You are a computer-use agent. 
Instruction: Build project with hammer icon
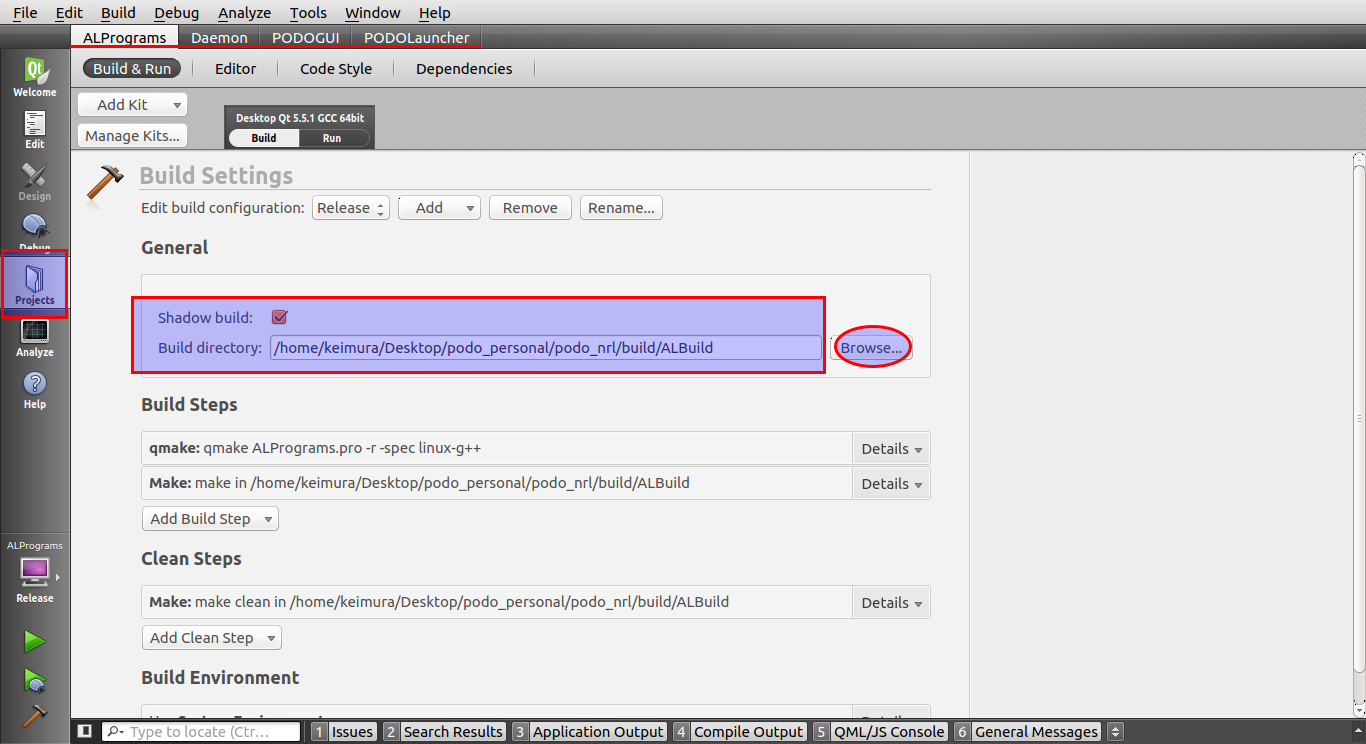tap(35, 716)
